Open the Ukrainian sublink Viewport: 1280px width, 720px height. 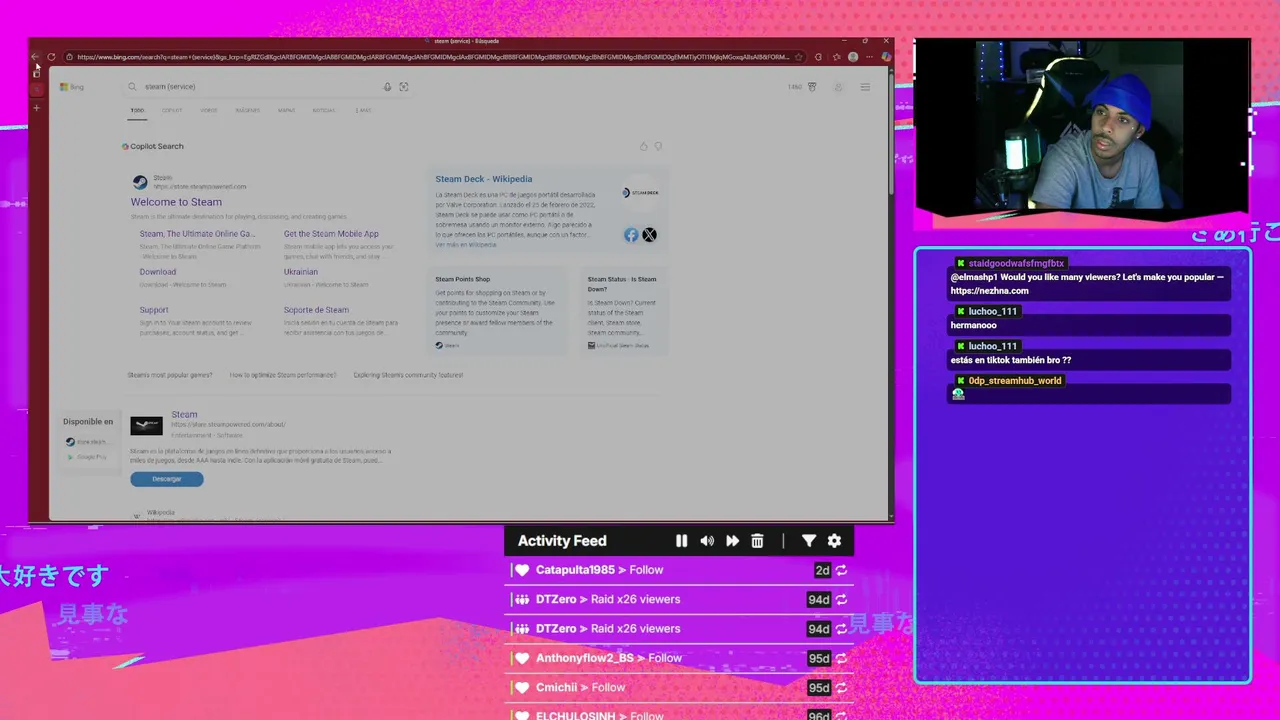coord(301,272)
